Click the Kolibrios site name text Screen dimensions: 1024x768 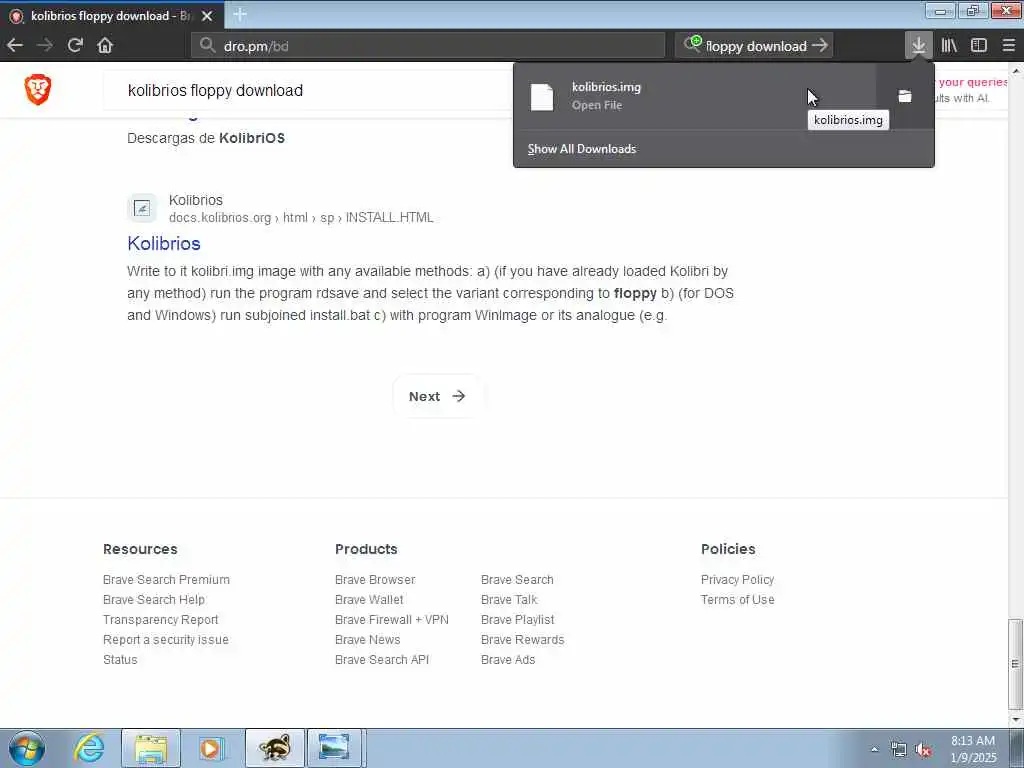coord(196,200)
